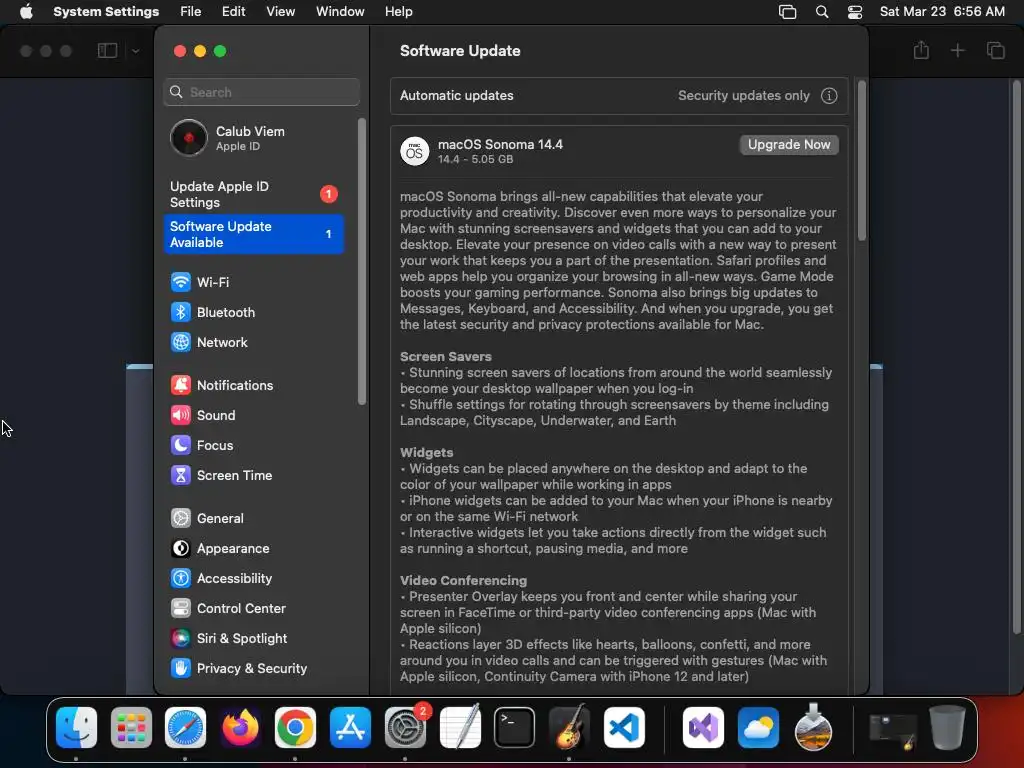Open macOS installer icon in Dock
The height and width of the screenshot is (768, 1024).
[x=813, y=728]
